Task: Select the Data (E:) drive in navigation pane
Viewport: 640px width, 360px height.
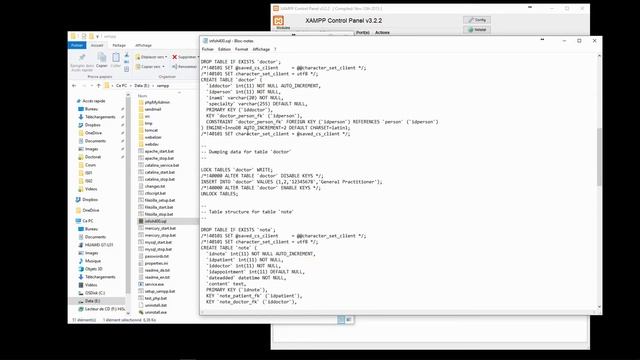Action: tap(92, 301)
